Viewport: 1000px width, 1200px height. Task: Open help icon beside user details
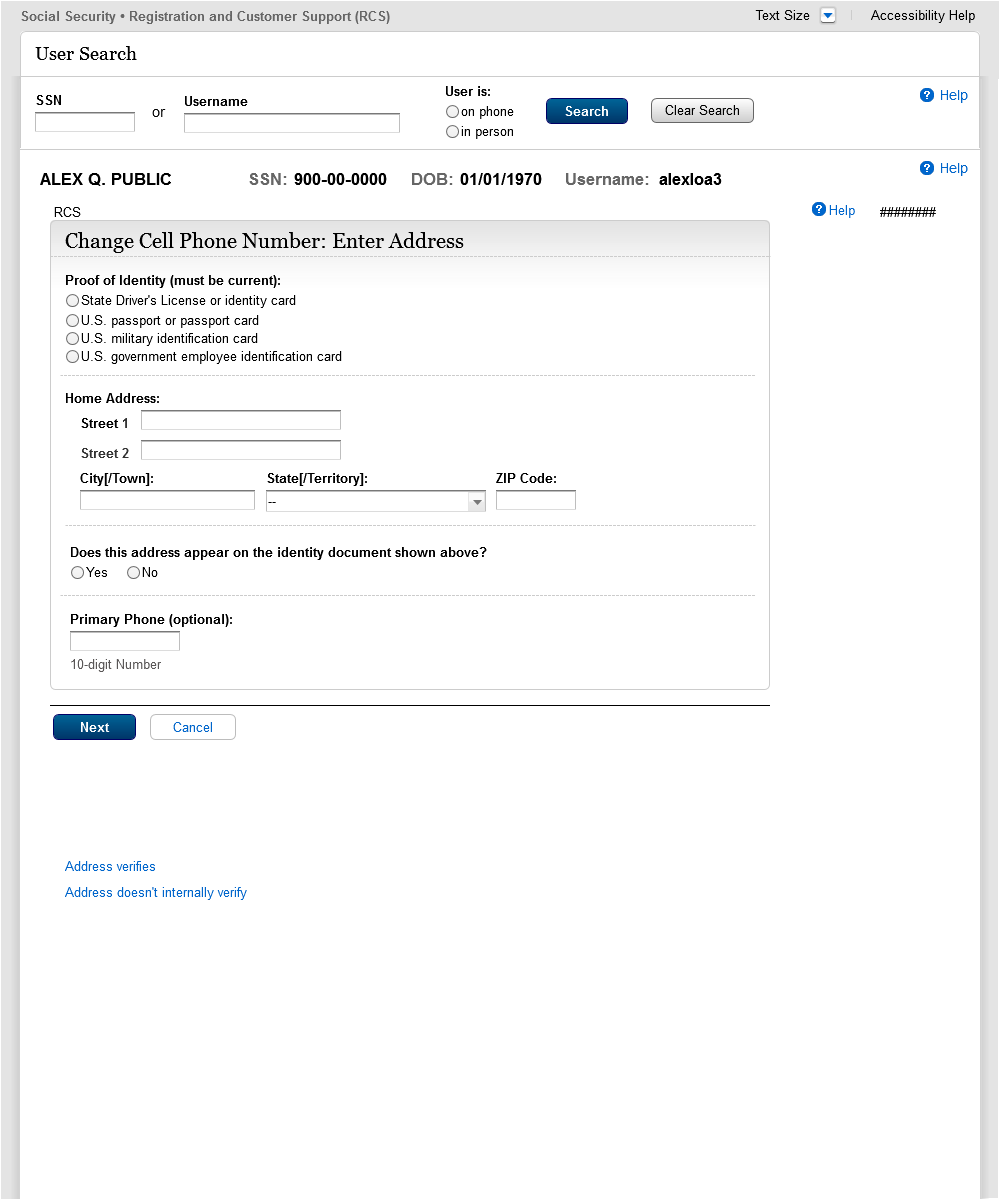point(927,168)
